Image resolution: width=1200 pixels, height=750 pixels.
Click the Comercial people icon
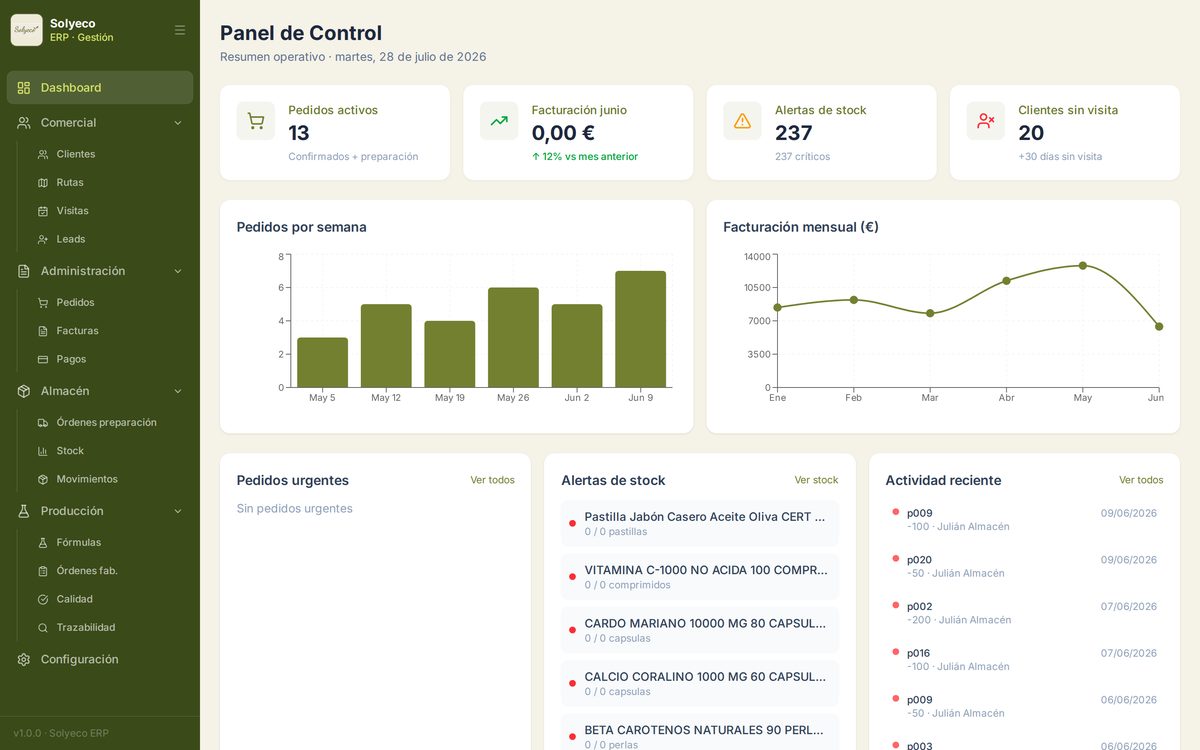point(24,123)
